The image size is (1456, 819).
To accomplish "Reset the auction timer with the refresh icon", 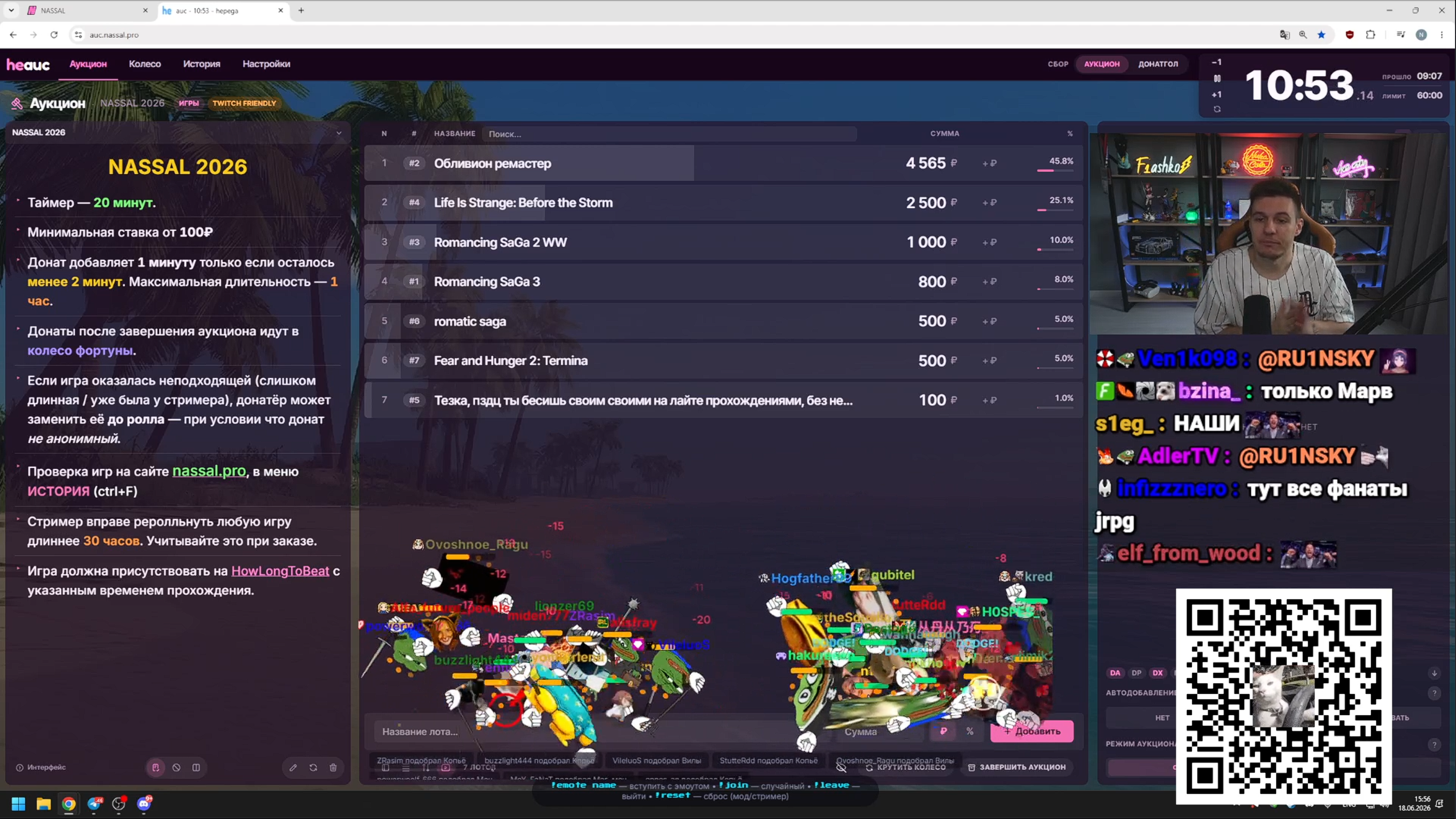I will [x=1217, y=109].
